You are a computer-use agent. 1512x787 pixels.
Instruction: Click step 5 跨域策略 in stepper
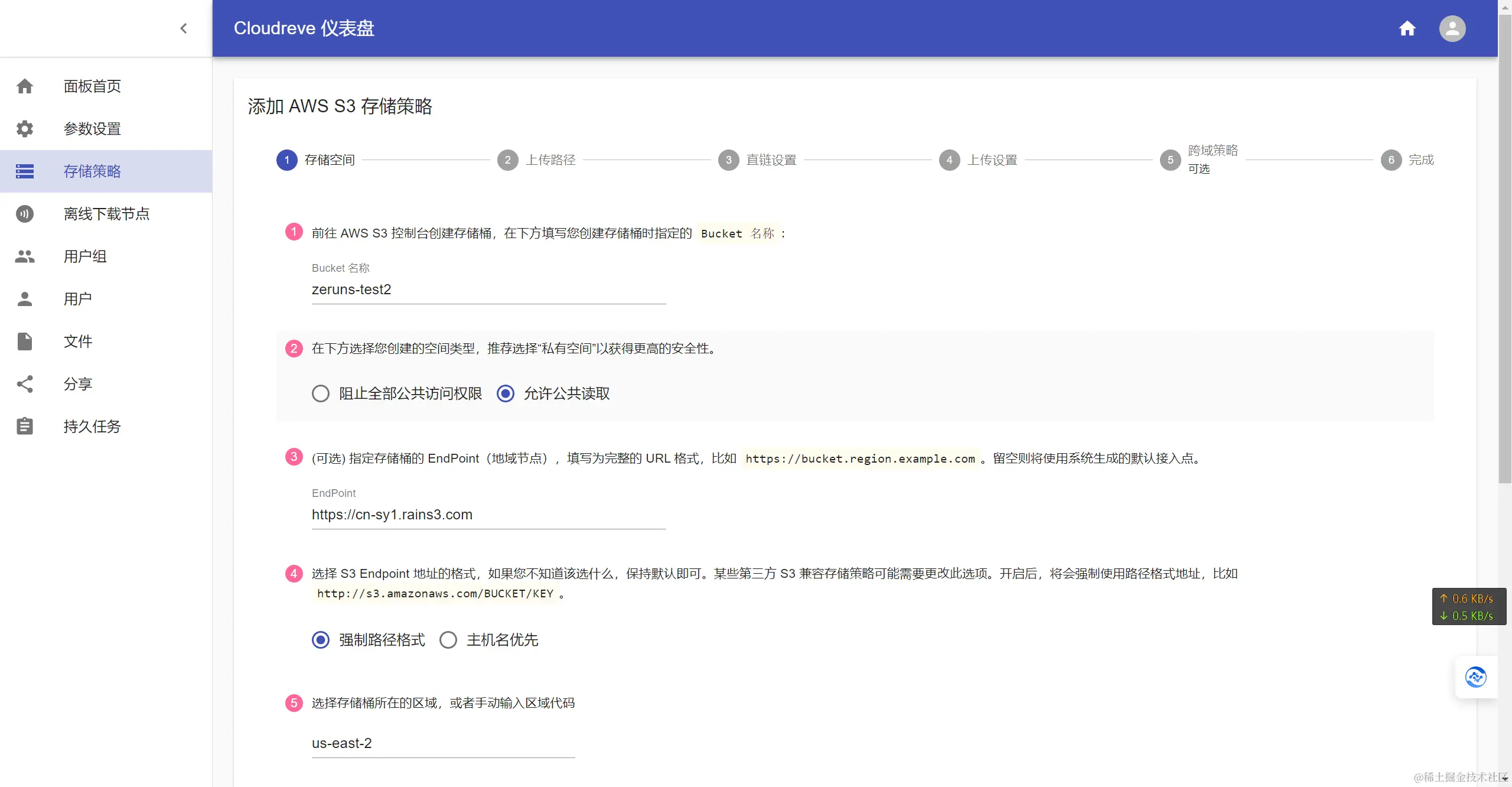(x=1199, y=160)
